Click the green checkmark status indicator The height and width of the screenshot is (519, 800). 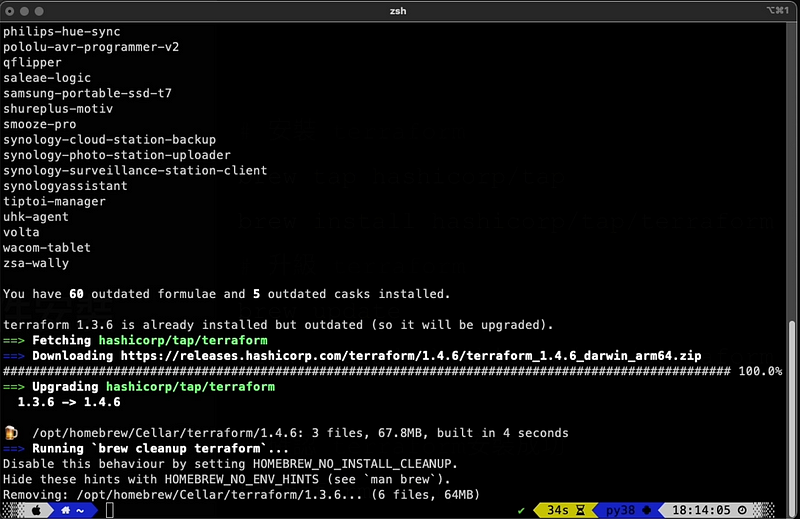(x=521, y=510)
